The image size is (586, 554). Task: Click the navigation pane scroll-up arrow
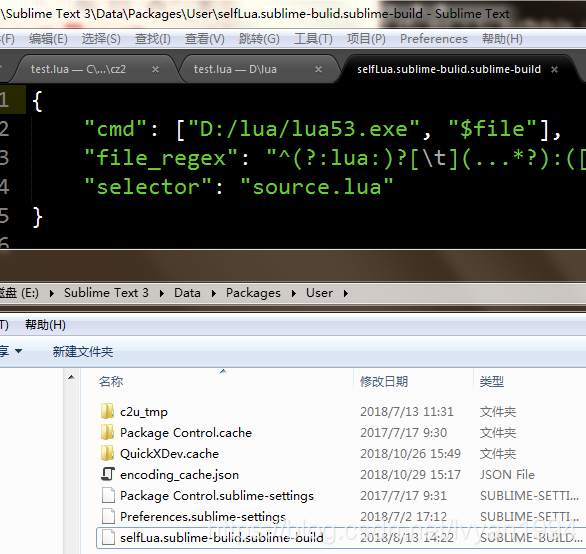71,378
